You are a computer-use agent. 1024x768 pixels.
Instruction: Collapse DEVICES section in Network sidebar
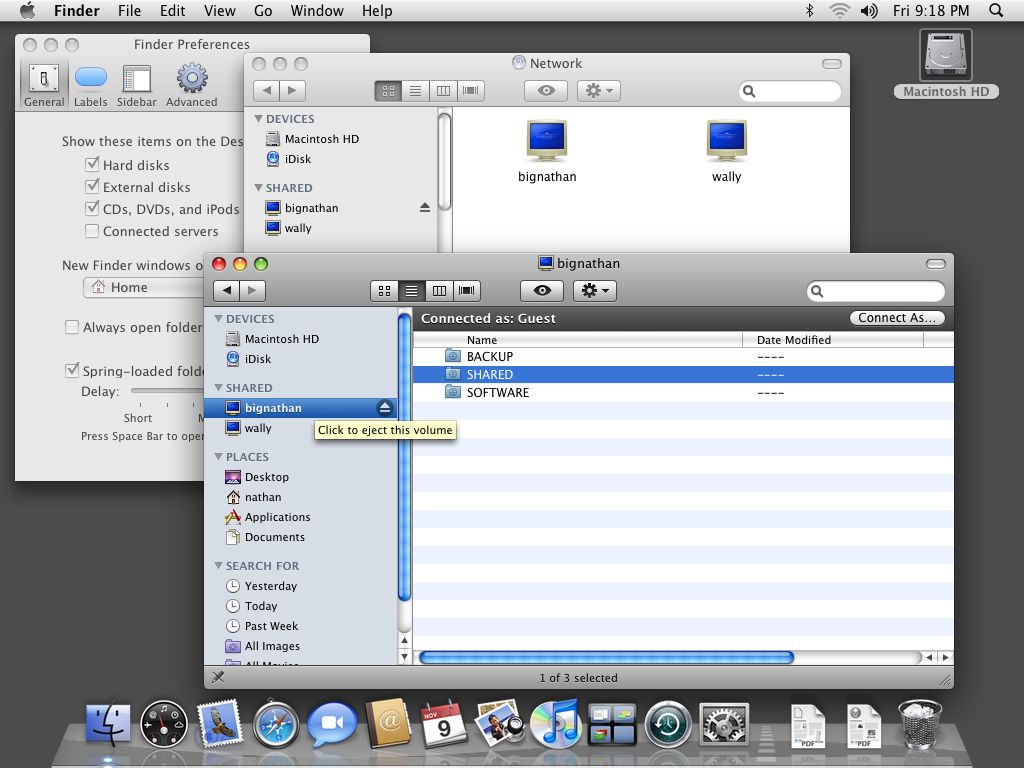coord(259,119)
